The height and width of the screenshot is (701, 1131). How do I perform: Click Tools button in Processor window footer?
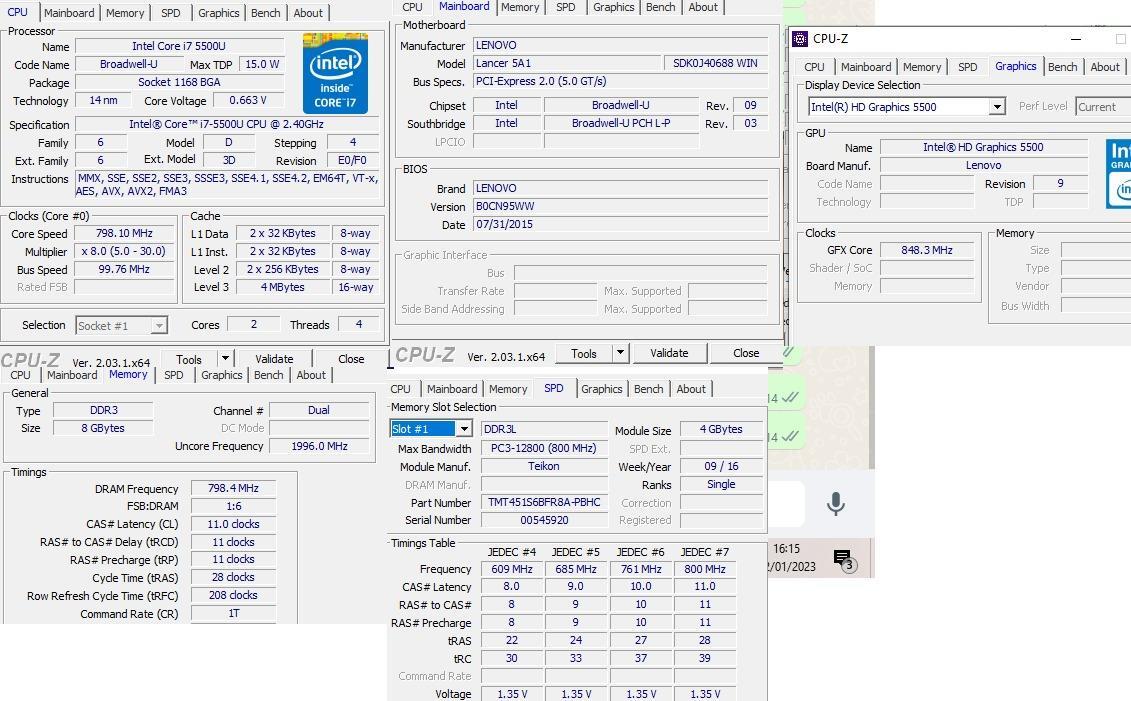[x=189, y=359]
